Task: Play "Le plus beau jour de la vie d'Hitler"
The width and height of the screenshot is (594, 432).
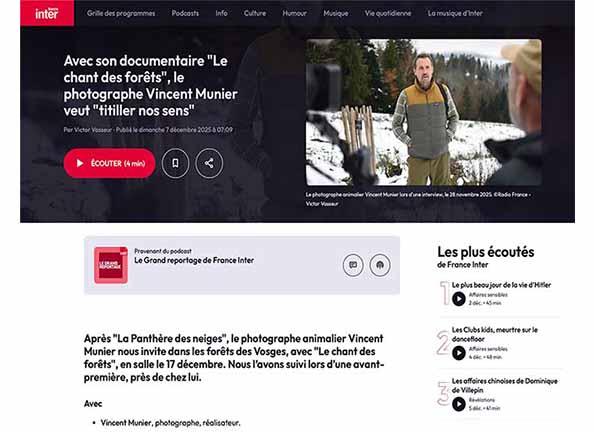Action: click(458, 299)
